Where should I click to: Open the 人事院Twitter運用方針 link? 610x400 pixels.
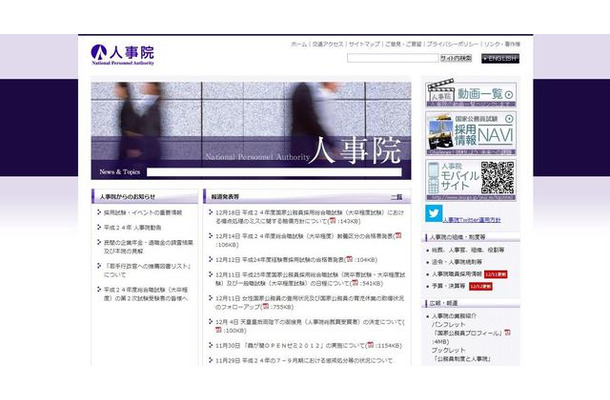(x=472, y=220)
